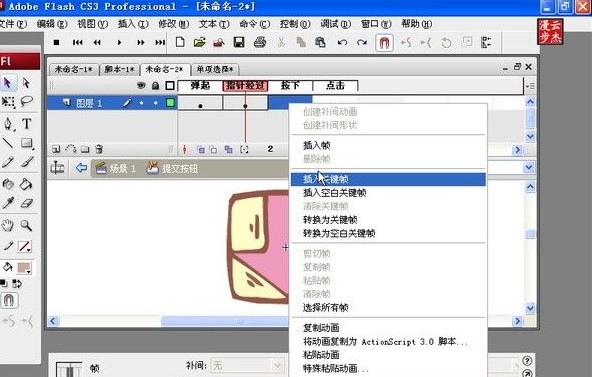Switch to the 未命名-1* document tab
Viewport: 592px width, 377px height.
coord(74,69)
